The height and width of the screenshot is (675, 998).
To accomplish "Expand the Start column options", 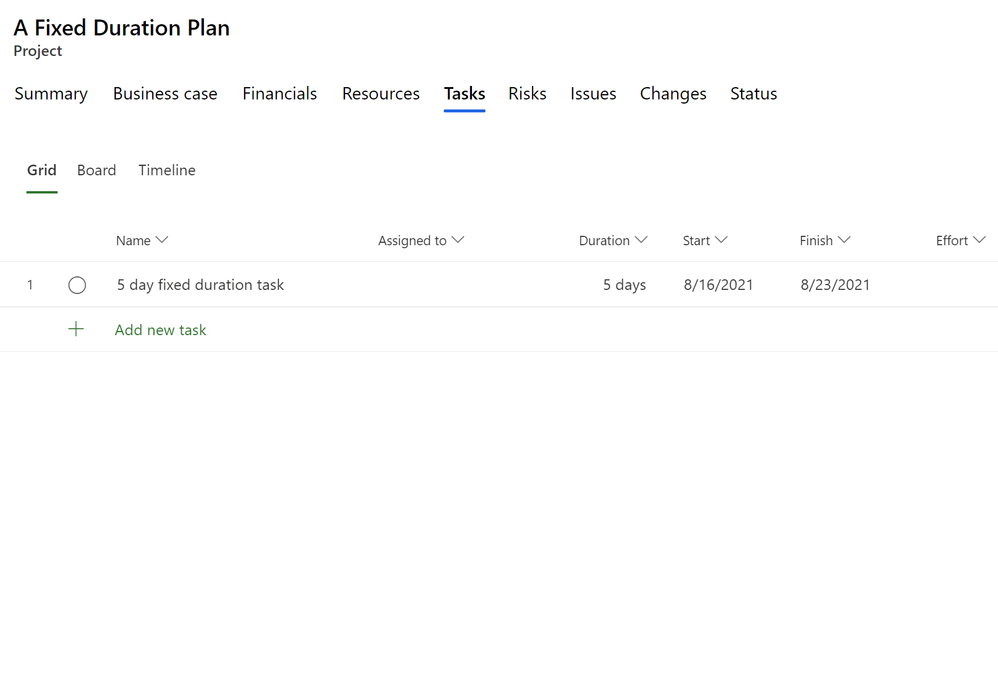I will [721, 240].
